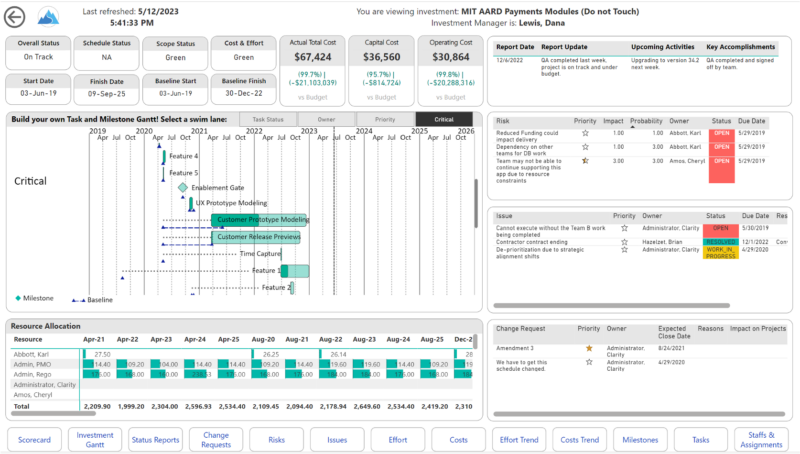Click priority star for De-prioritization issue
800x454 pixels.
624,250
